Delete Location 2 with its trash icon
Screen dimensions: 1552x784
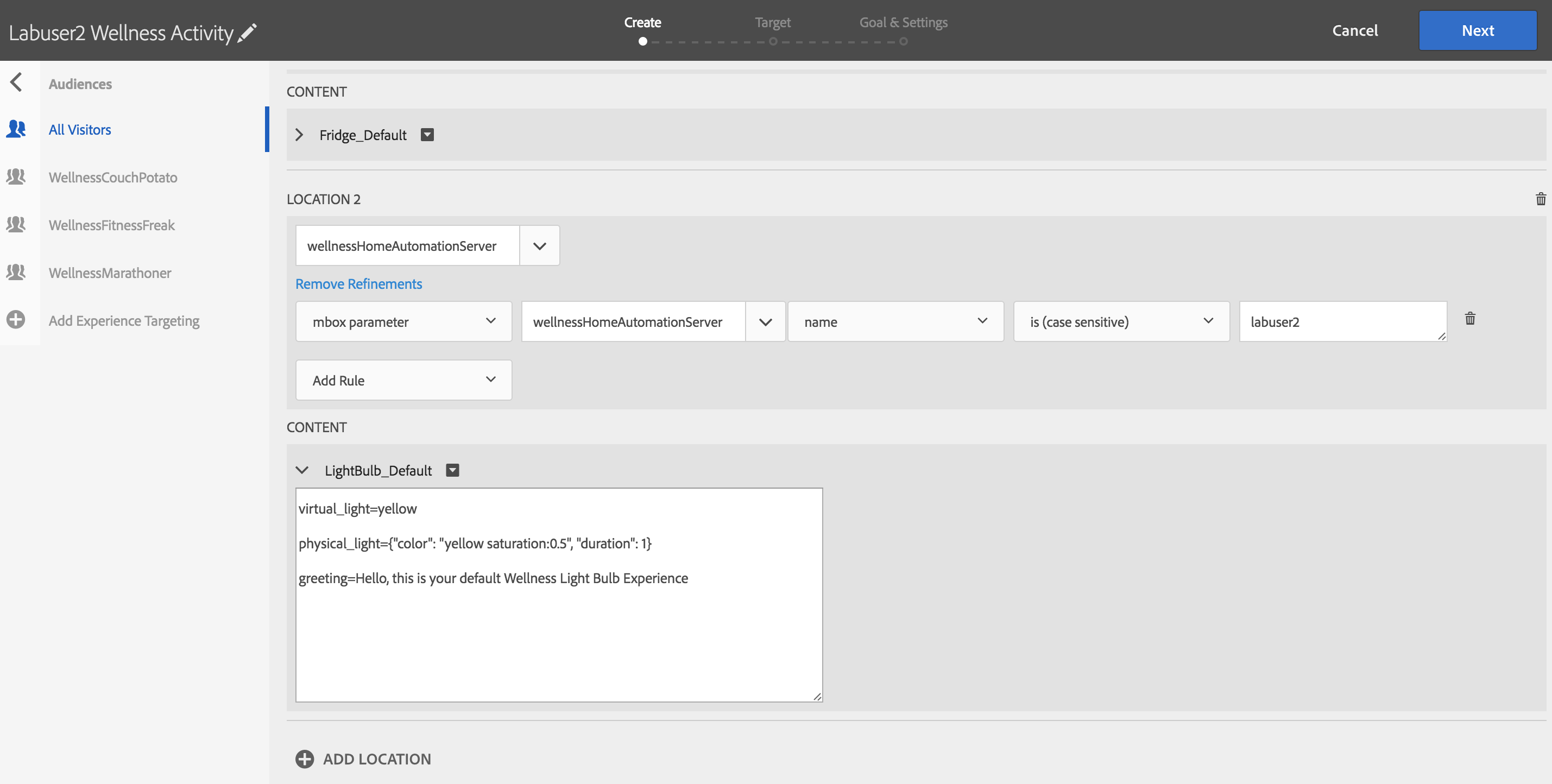1541,199
